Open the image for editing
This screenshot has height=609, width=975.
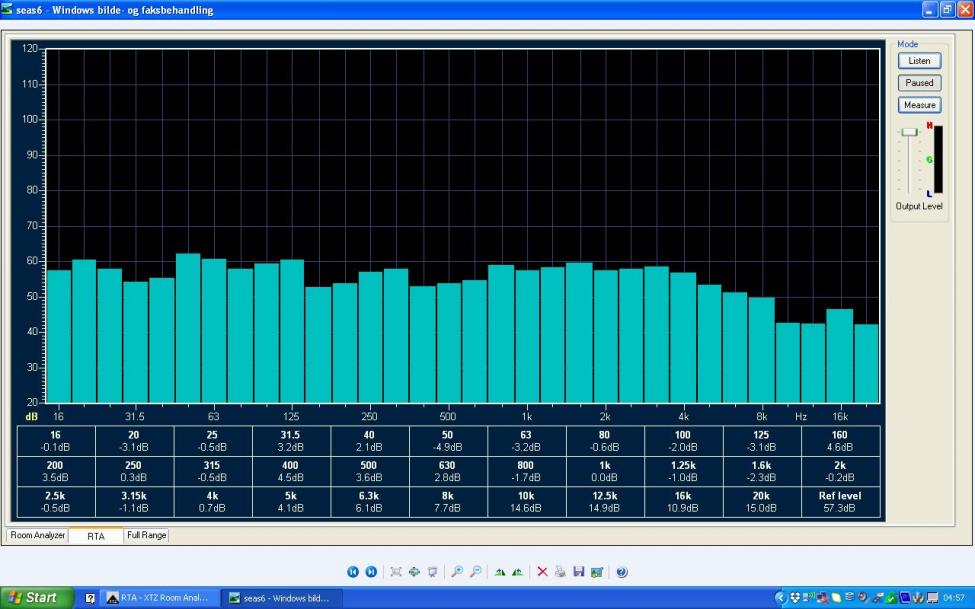(597, 572)
